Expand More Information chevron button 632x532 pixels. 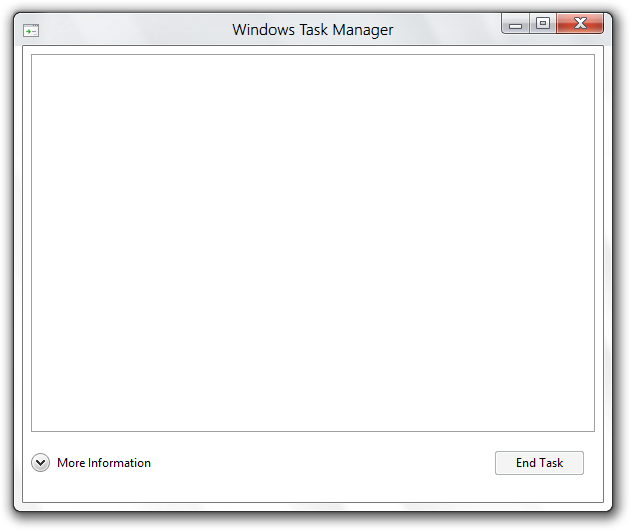tap(40, 463)
